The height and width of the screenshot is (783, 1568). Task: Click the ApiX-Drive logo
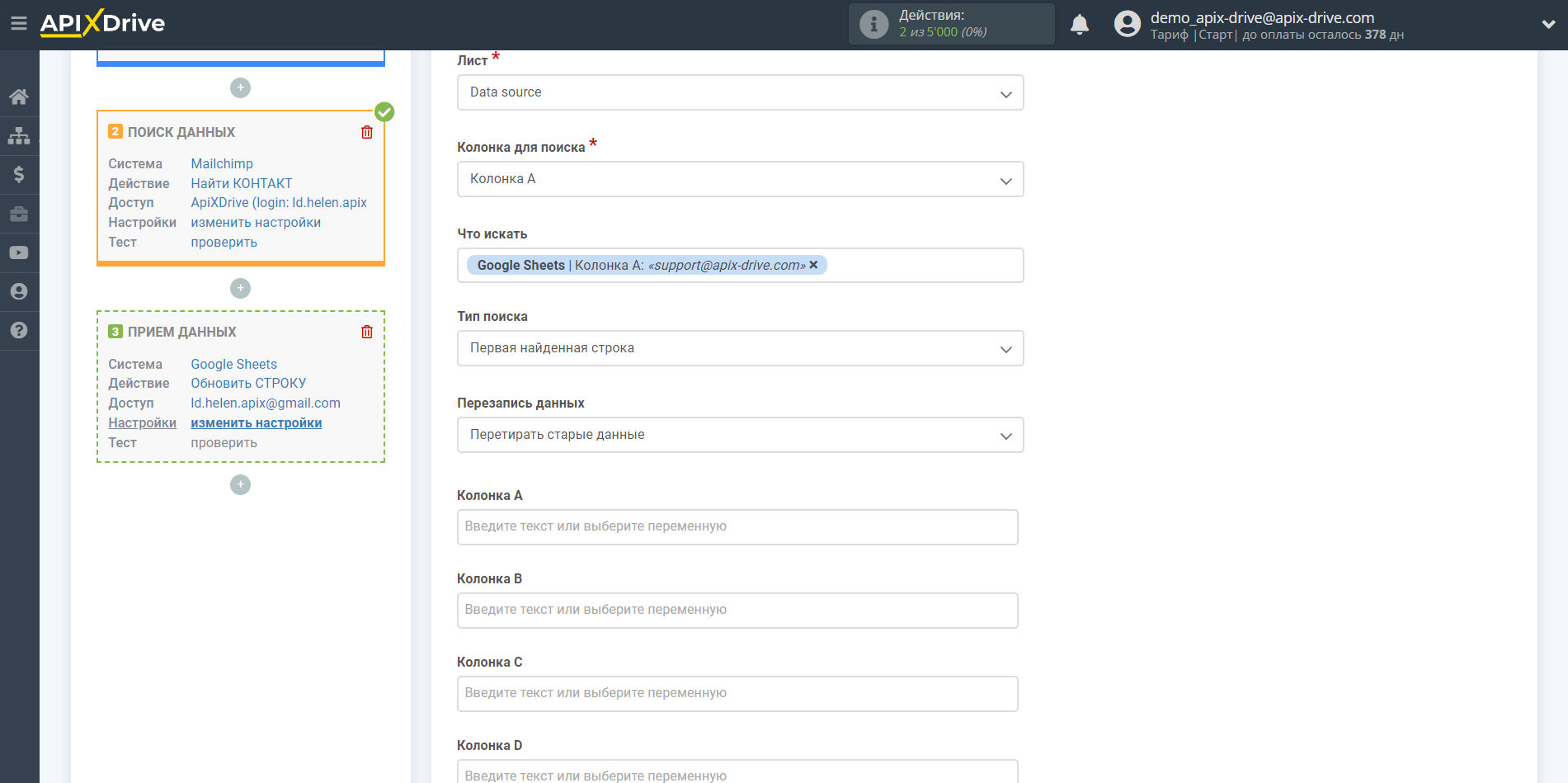(x=102, y=23)
